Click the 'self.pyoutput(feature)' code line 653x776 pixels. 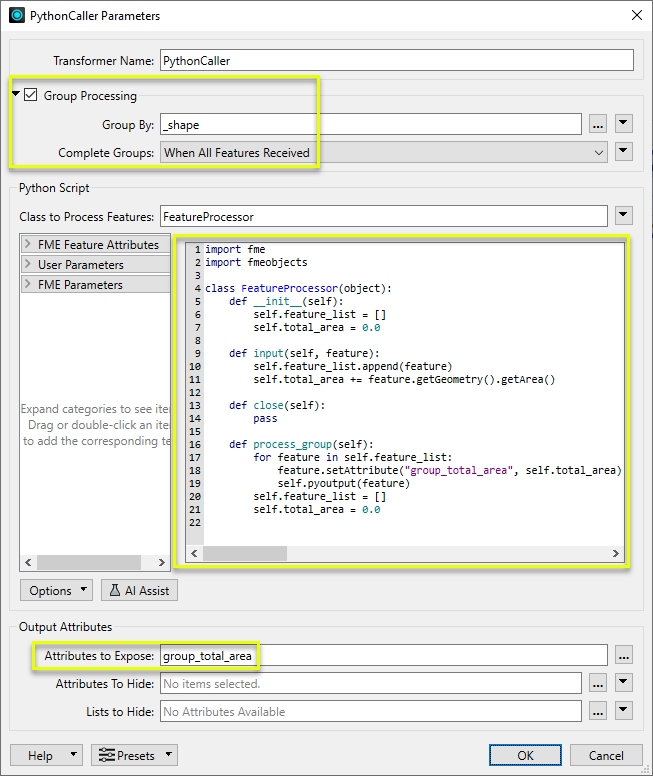coord(344,483)
